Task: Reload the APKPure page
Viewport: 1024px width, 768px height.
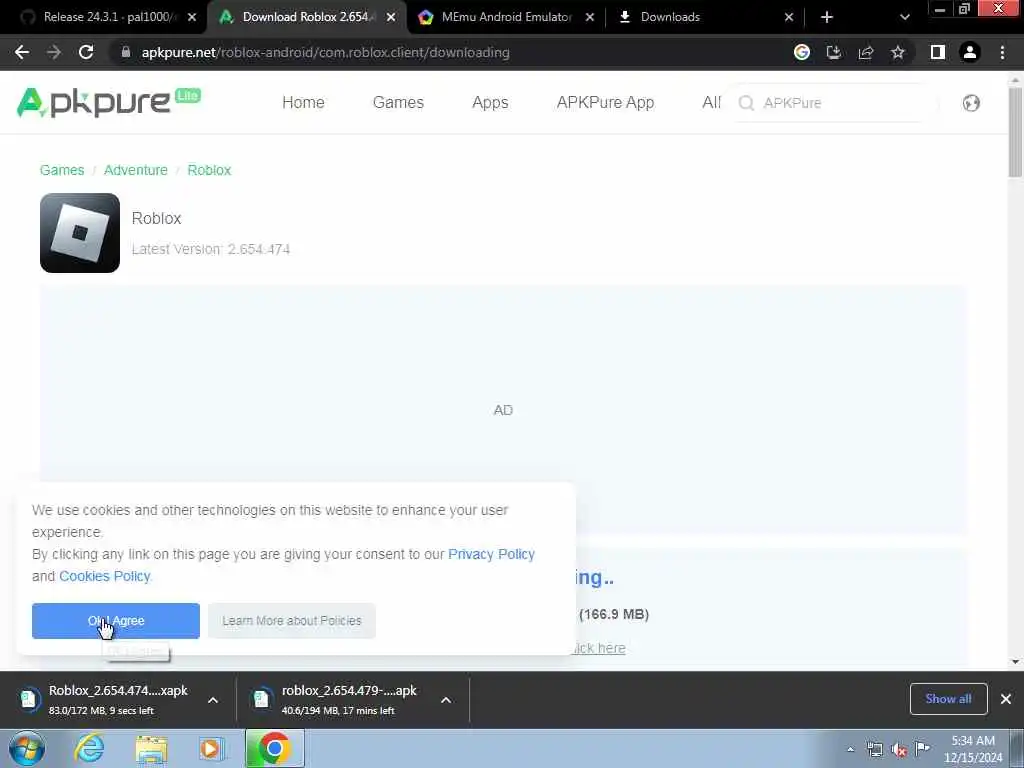Action: (86, 52)
